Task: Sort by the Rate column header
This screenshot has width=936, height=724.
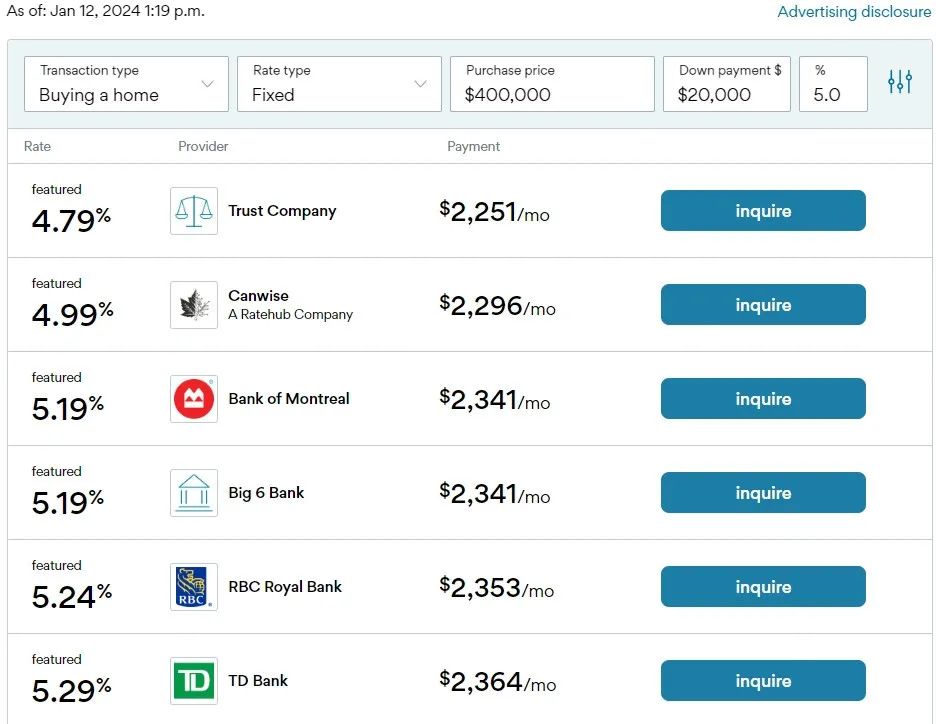Action: [x=37, y=146]
